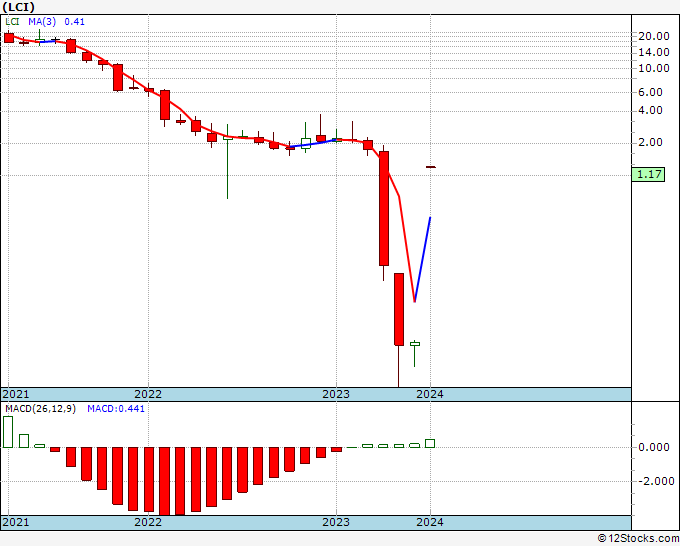Click the latest green MACD bar at 2024
Screen dimensions: 680x546
(430, 443)
